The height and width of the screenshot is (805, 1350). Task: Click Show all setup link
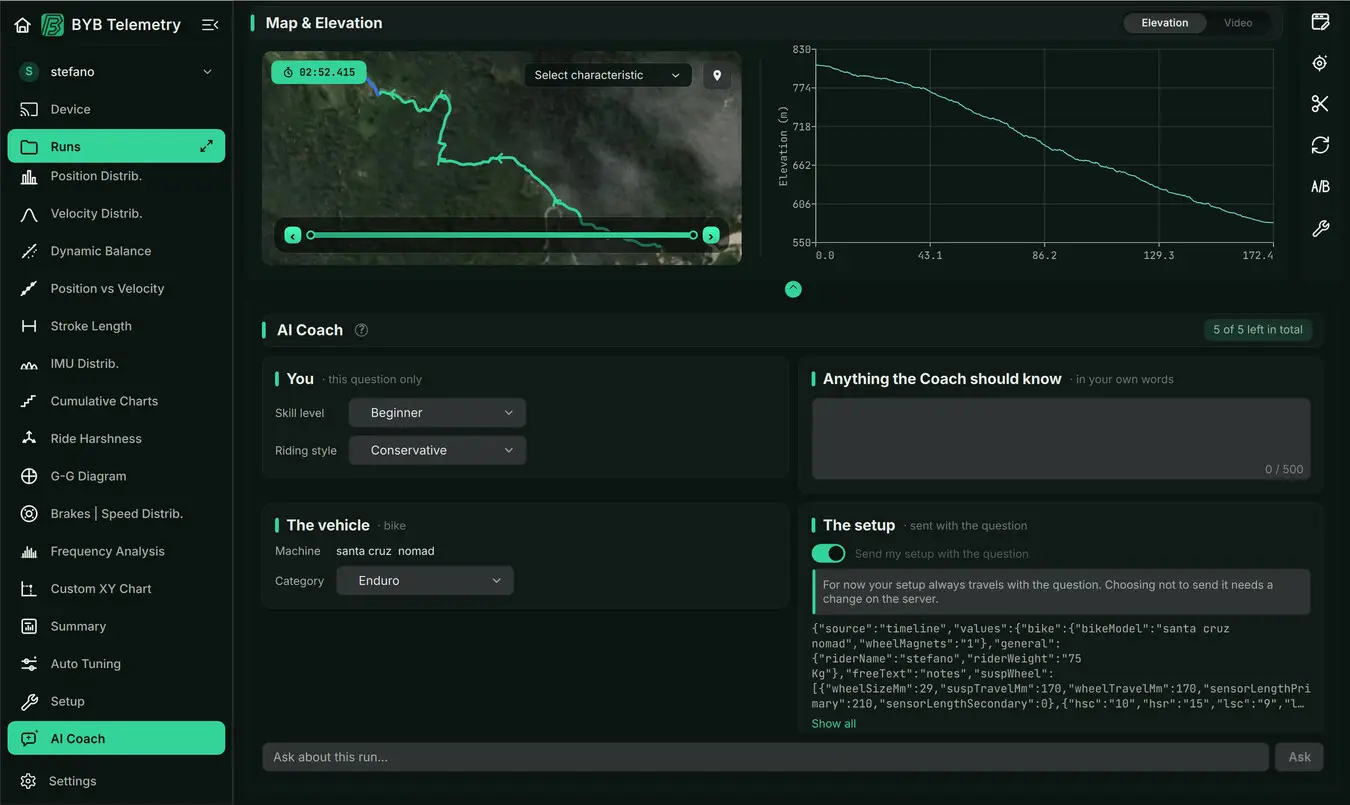point(834,724)
